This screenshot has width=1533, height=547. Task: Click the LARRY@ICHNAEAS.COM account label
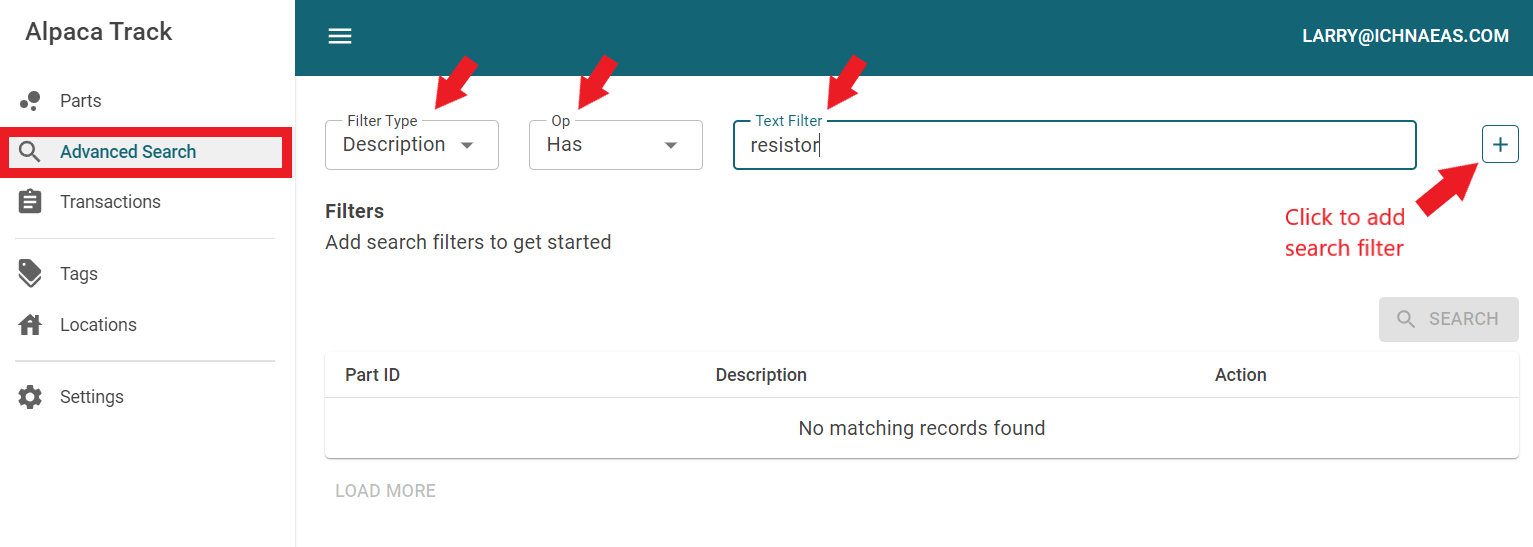(1405, 36)
